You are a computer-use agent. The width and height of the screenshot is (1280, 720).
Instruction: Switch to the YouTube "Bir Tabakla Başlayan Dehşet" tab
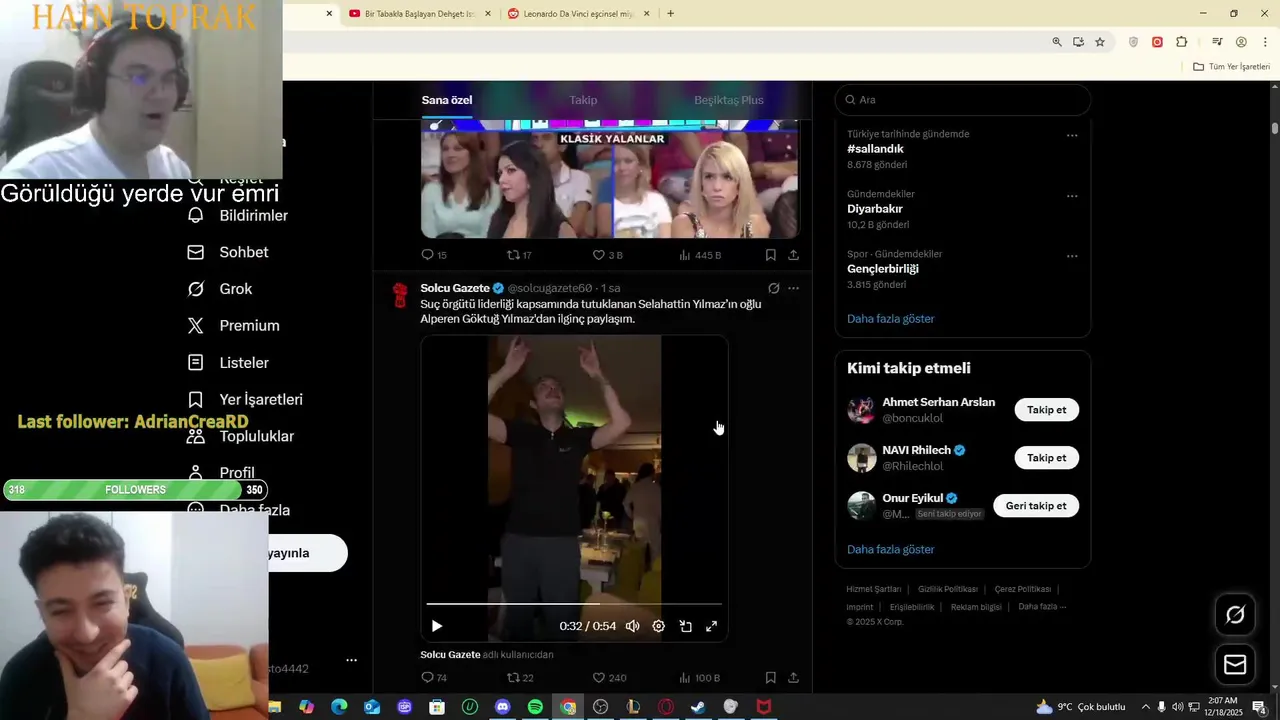click(x=419, y=14)
